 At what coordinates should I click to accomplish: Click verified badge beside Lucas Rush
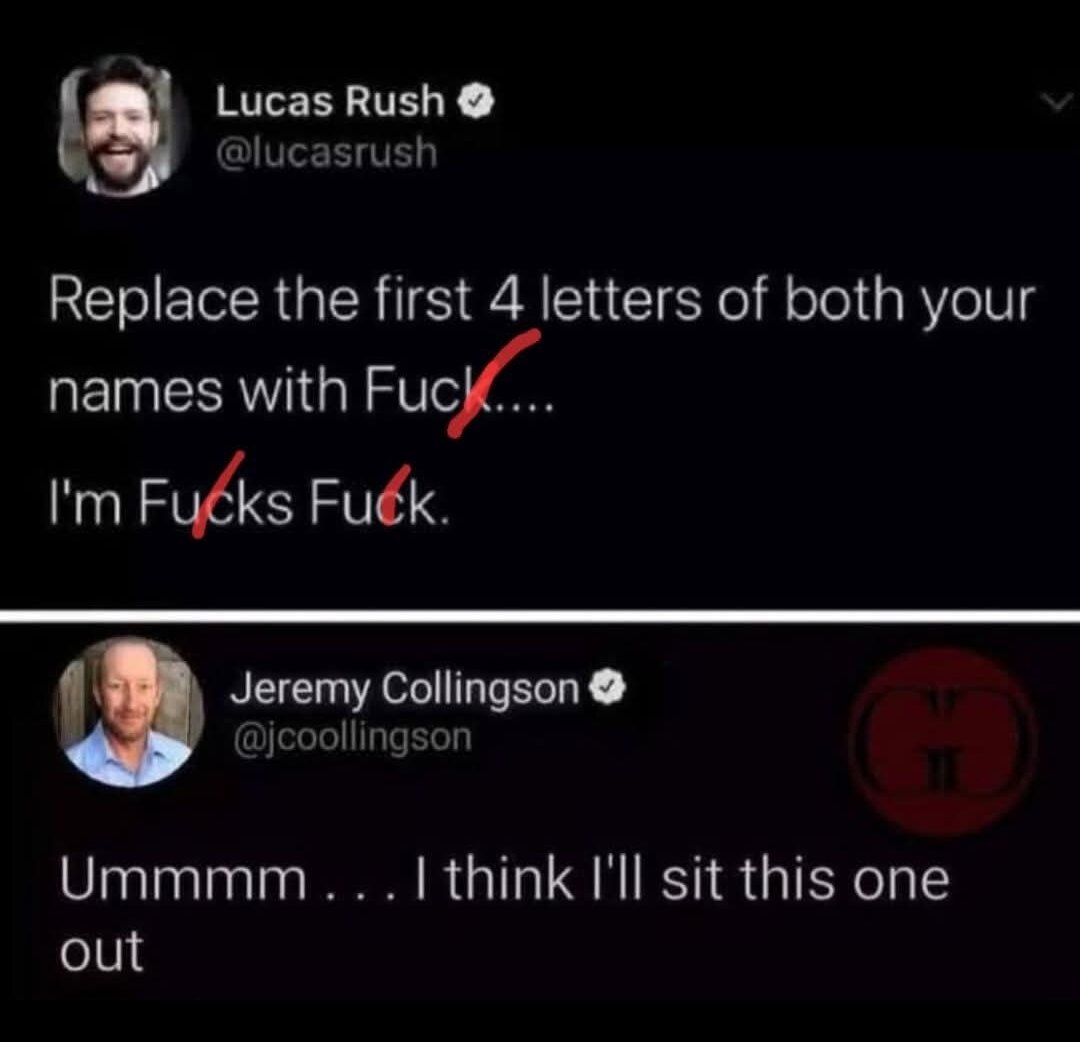pyautogui.click(x=477, y=102)
